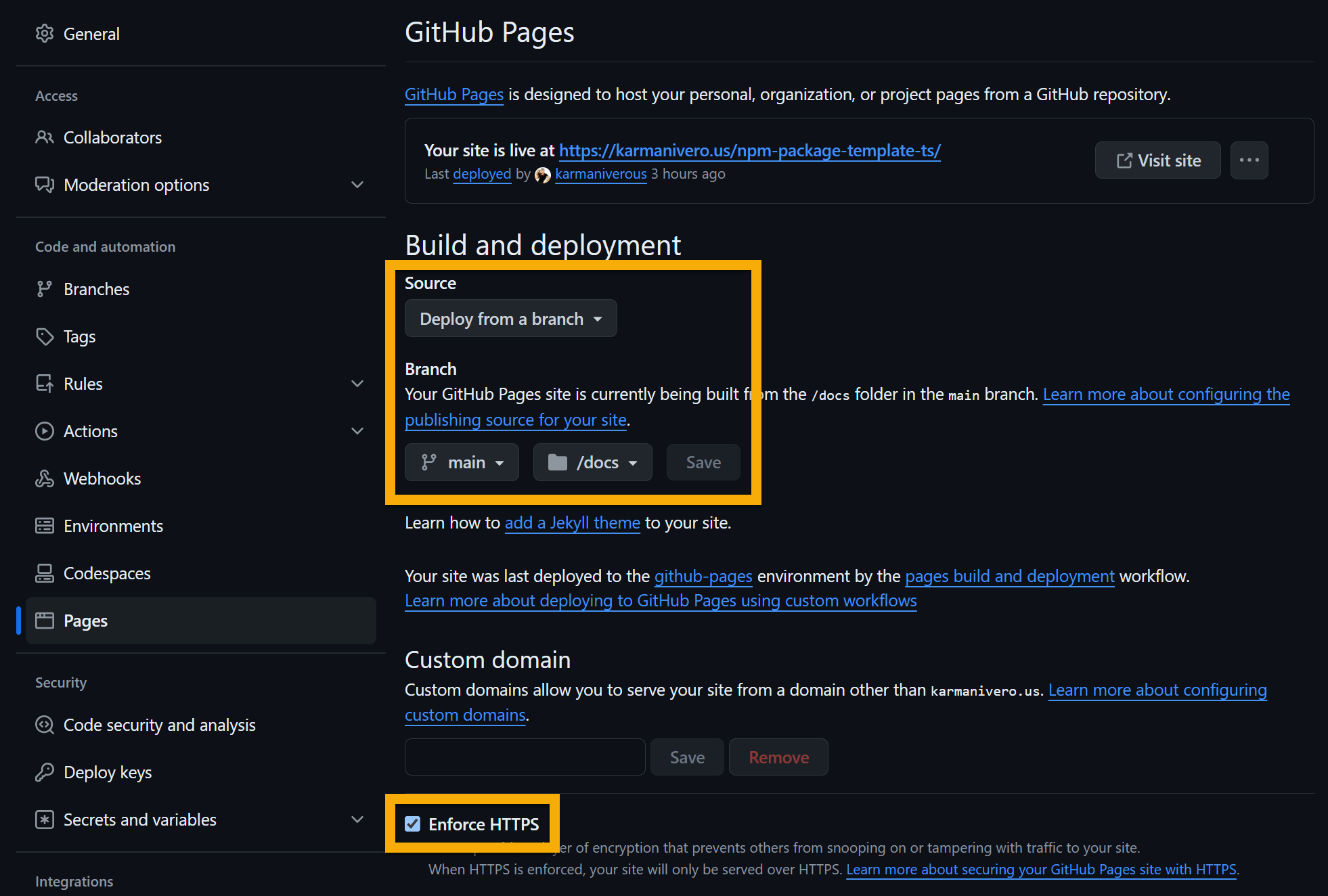This screenshot has height=896, width=1328.
Task: Click the 'deployed' link
Action: coord(482,174)
